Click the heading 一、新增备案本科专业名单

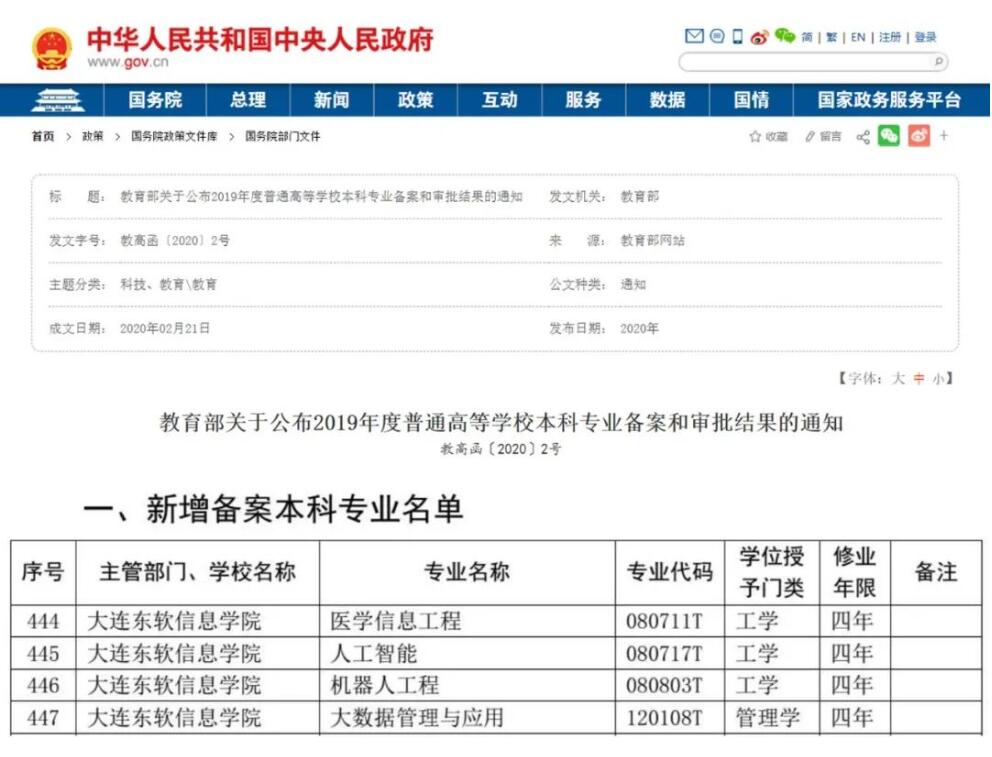tap(273, 509)
